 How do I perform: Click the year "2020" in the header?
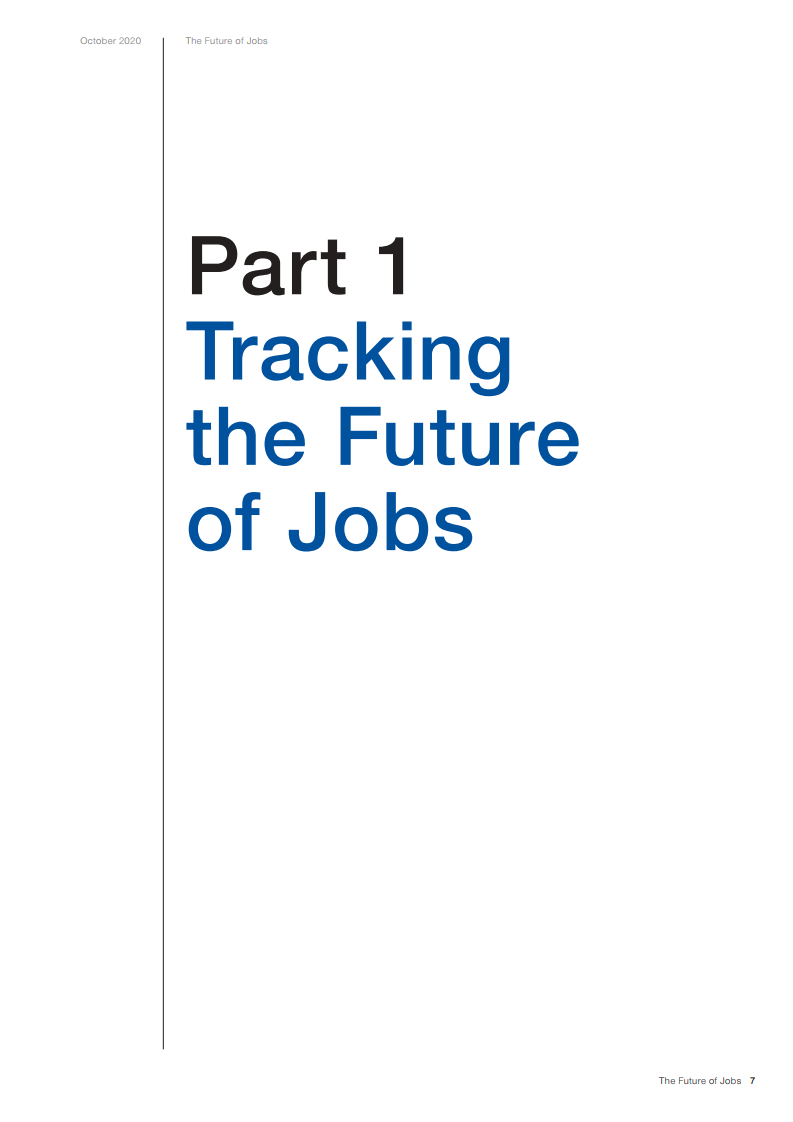130,41
